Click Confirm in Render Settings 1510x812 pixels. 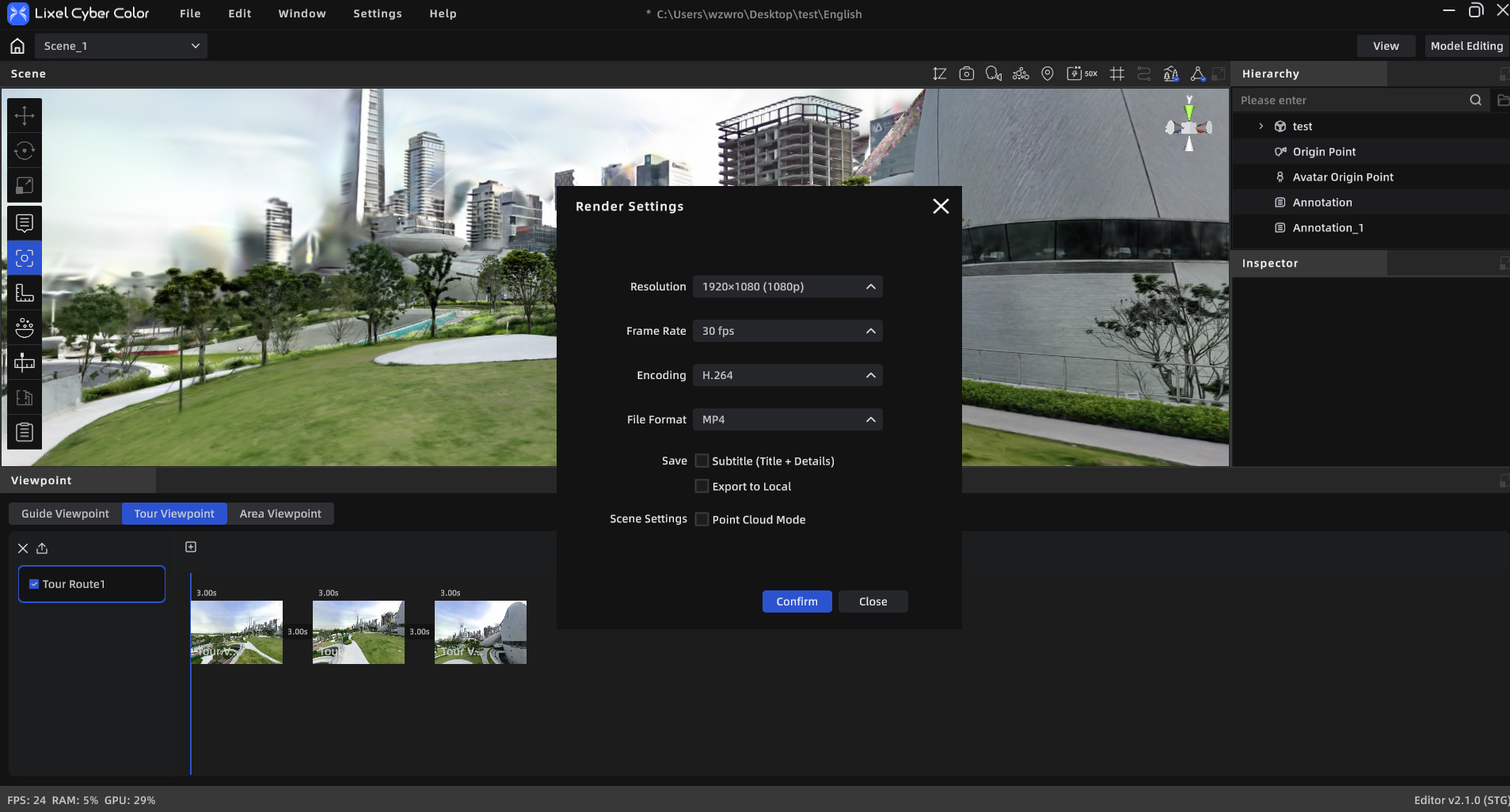click(x=797, y=601)
